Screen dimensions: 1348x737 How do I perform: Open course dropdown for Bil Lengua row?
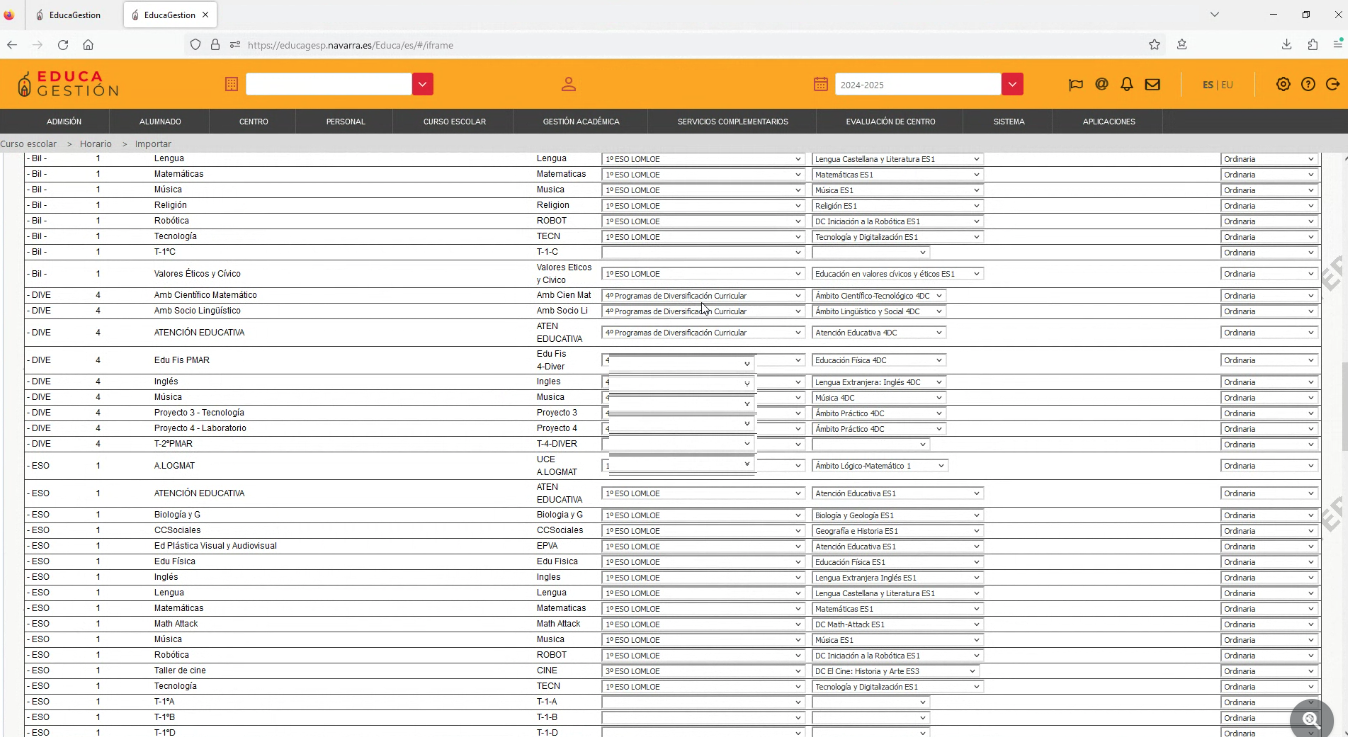tap(703, 159)
